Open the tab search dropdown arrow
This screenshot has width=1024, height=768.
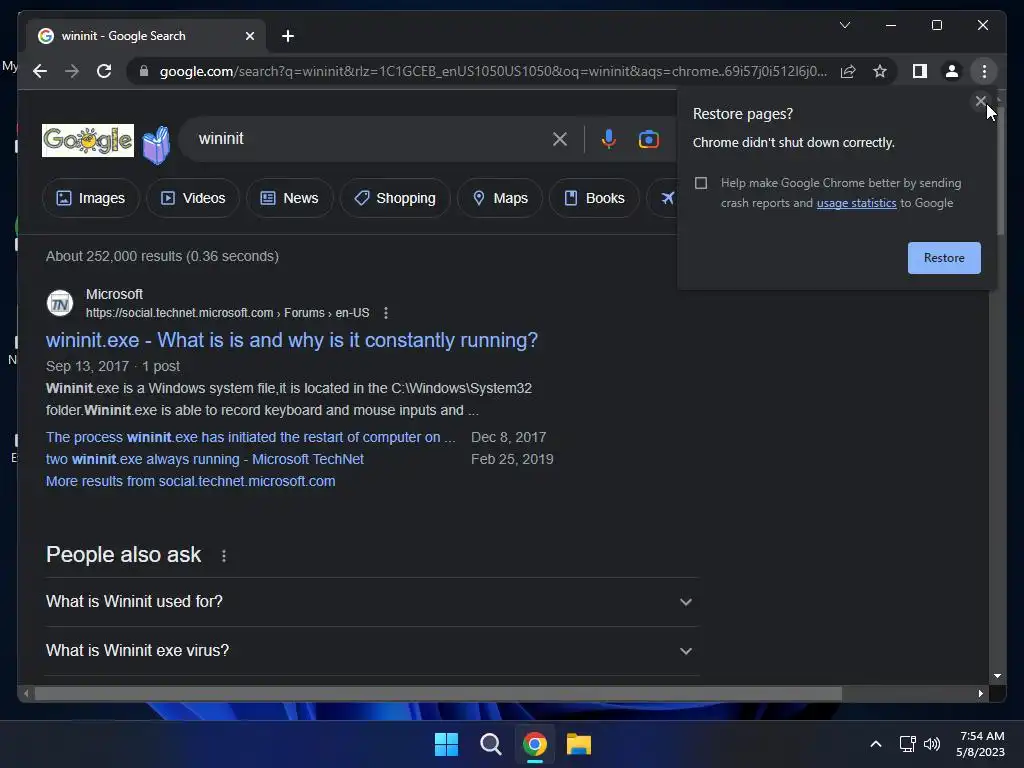pos(844,25)
